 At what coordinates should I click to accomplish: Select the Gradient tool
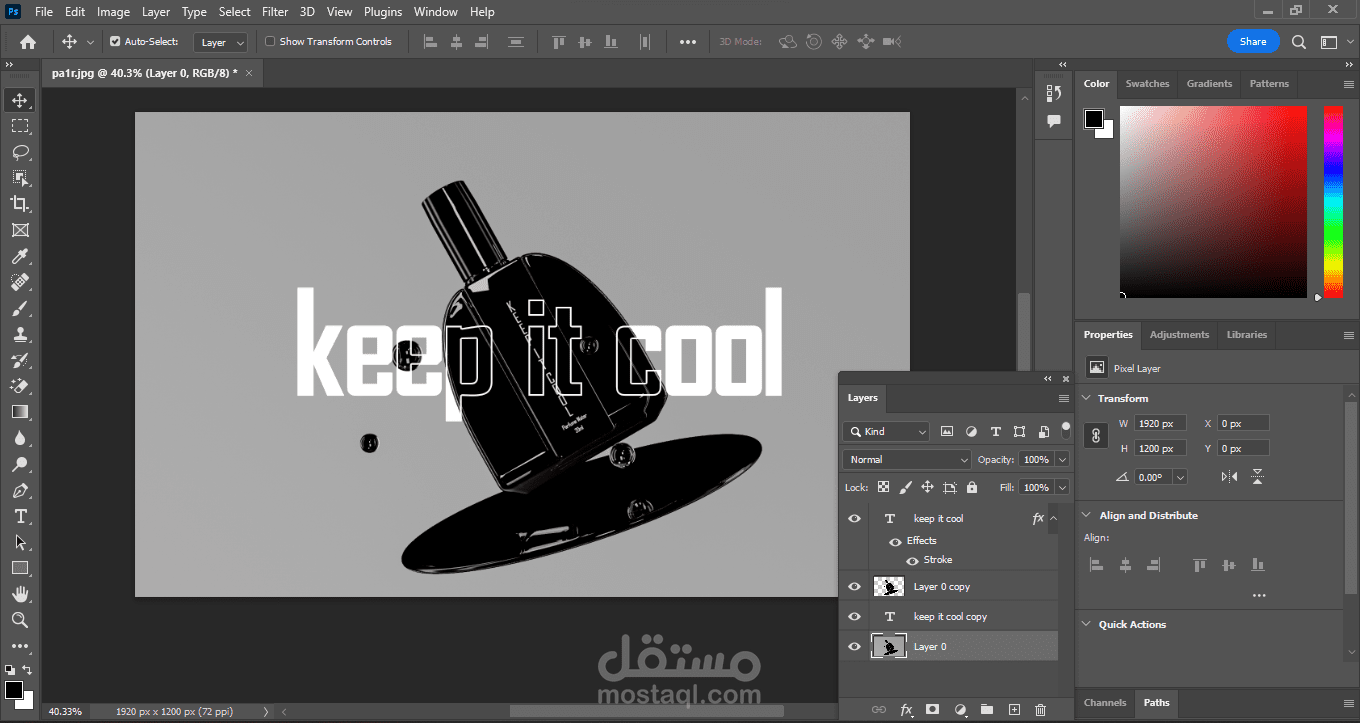click(19, 412)
